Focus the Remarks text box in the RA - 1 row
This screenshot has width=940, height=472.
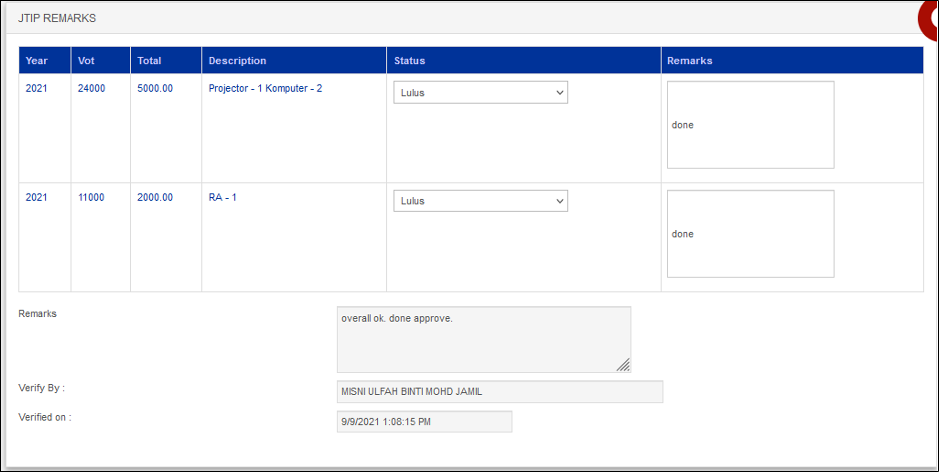pyautogui.click(x=750, y=234)
